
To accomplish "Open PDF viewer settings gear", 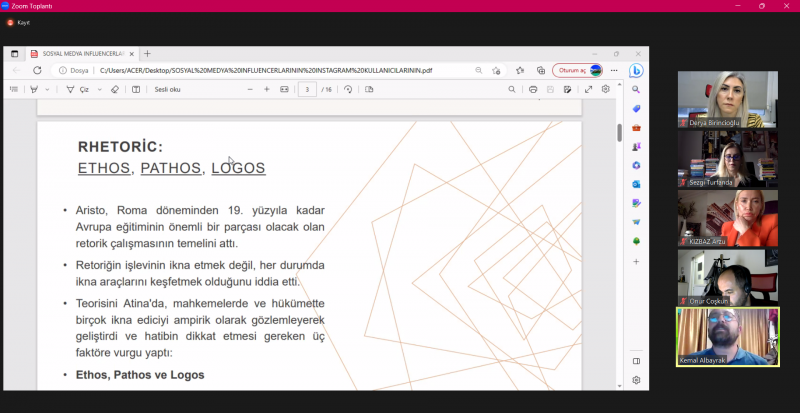I will pos(606,89).
